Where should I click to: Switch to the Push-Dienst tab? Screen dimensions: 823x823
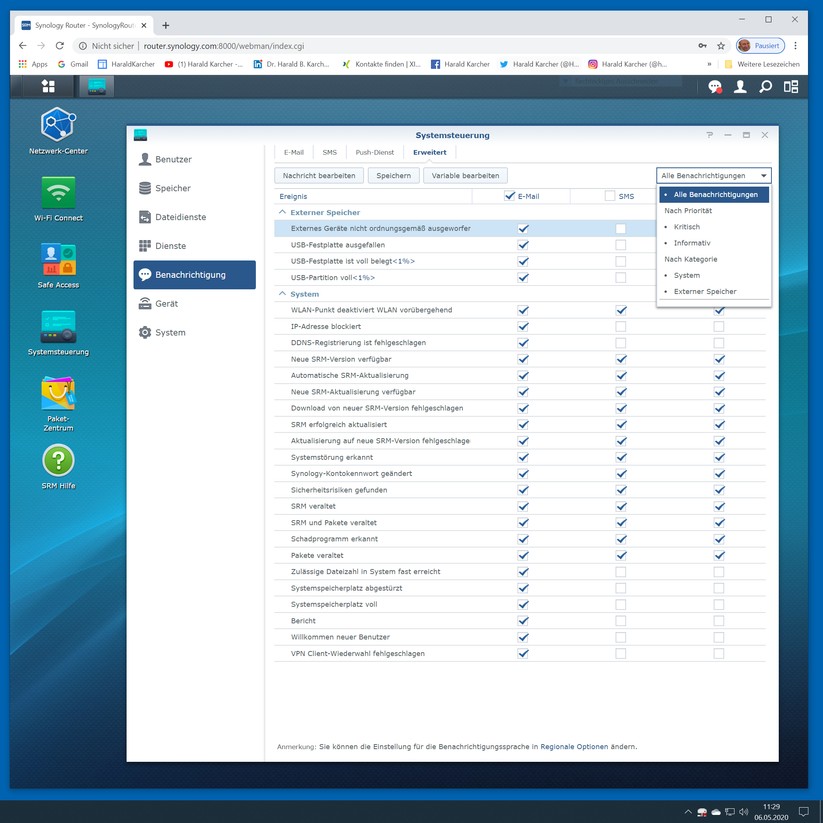coord(375,153)
